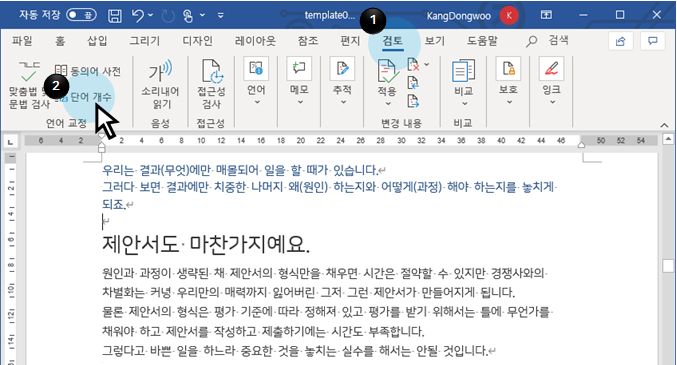Click the reject change icon
677x365 pixels.
(x=414, y=65)
